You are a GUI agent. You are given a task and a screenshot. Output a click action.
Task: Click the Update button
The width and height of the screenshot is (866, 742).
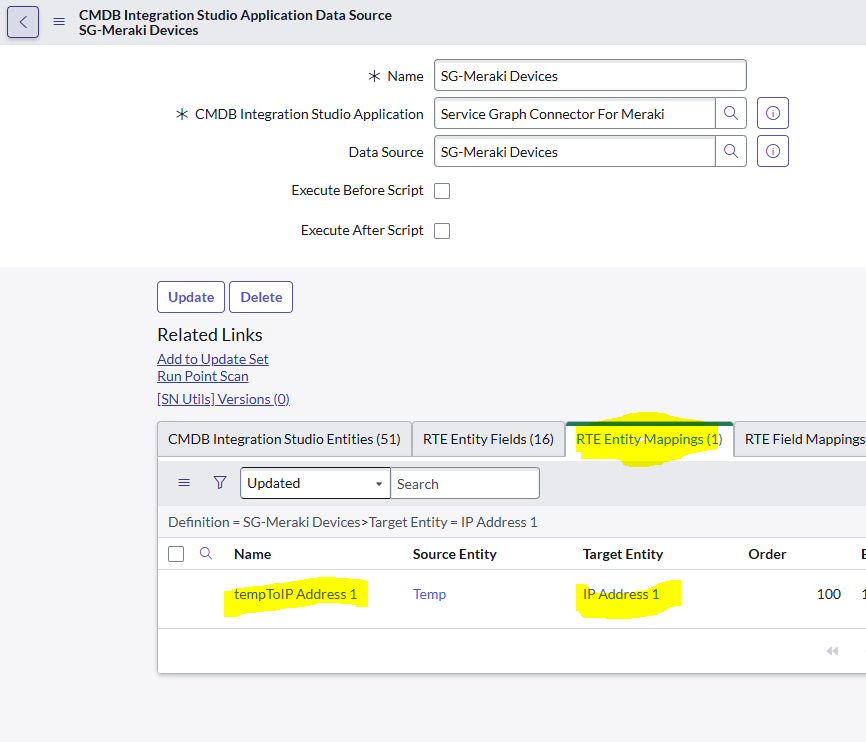click(x=190, y=297)
